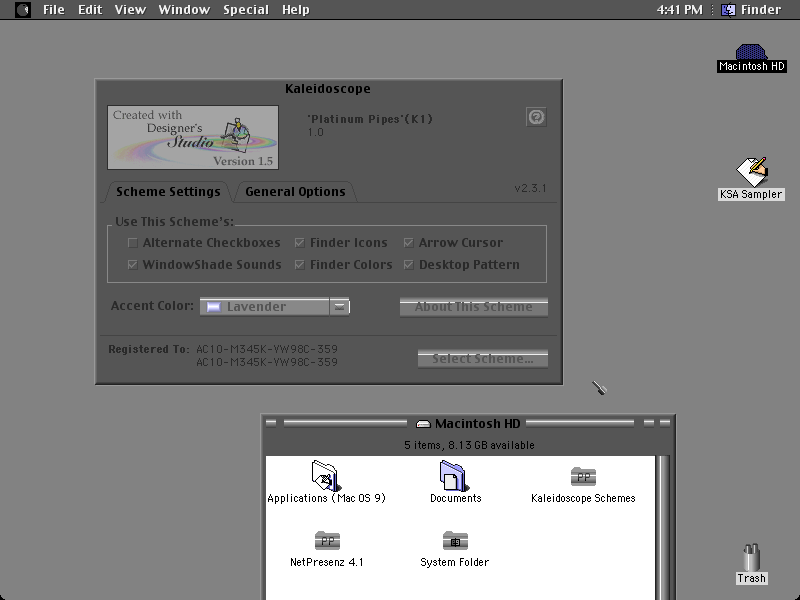Open the Accent Color Lavender popup menu
Viewport: 800px width, 600px height.
pos(274,307)
